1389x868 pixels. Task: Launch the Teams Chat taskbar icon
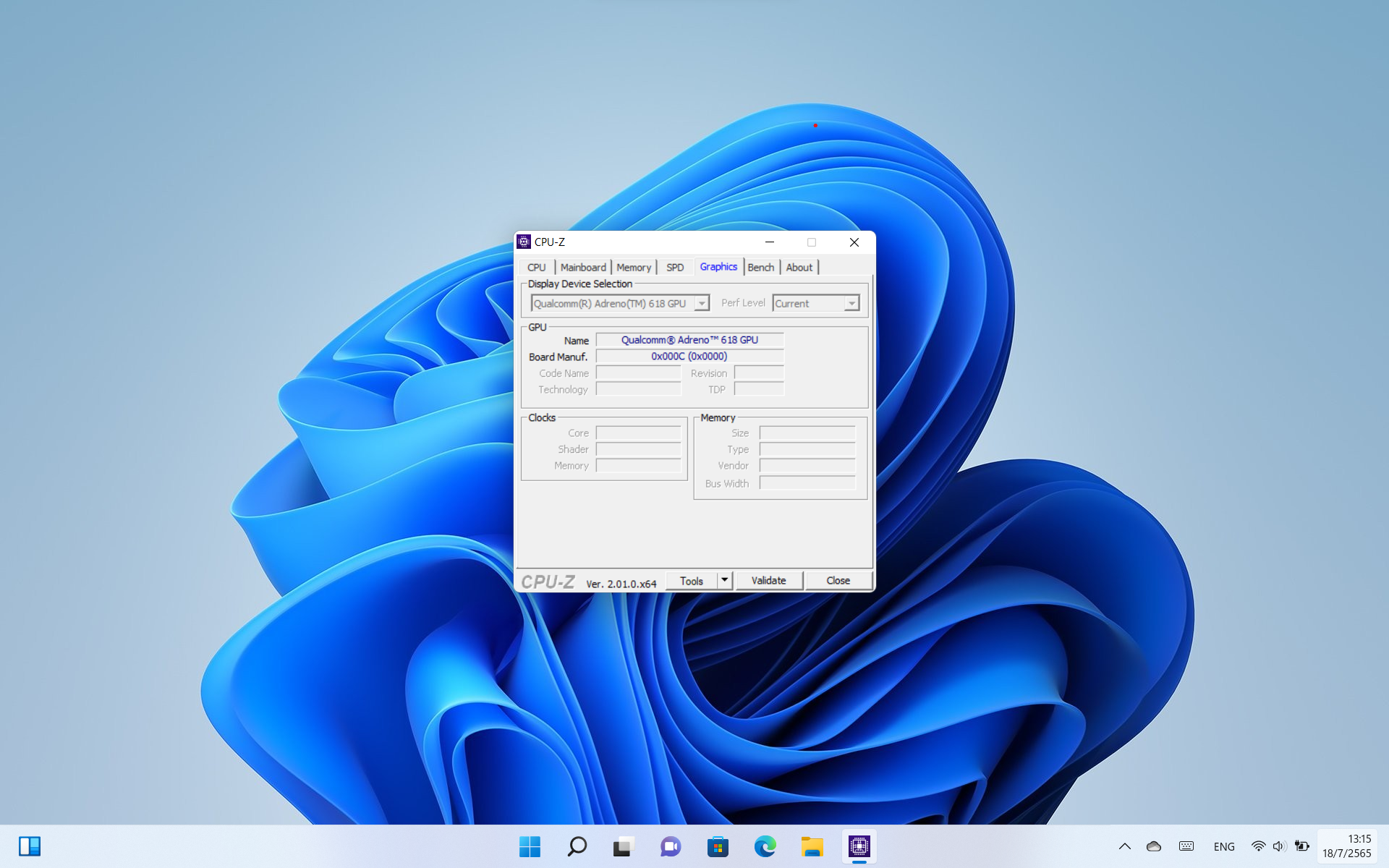coord(671,846)
